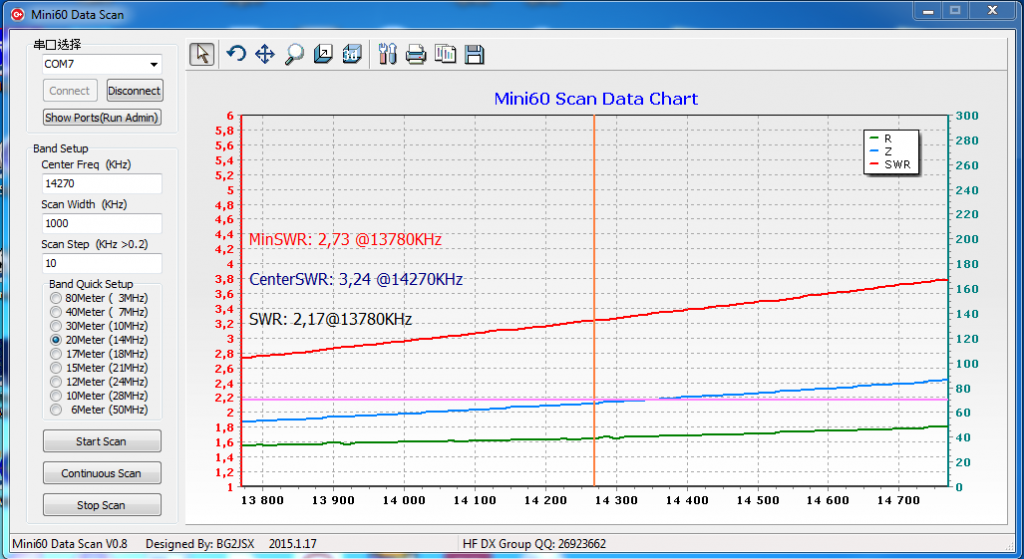This screenshot has height=559, width=1024.
Task: Select the Normal pointer tool in chart toolbar
Action: [202, 54]
